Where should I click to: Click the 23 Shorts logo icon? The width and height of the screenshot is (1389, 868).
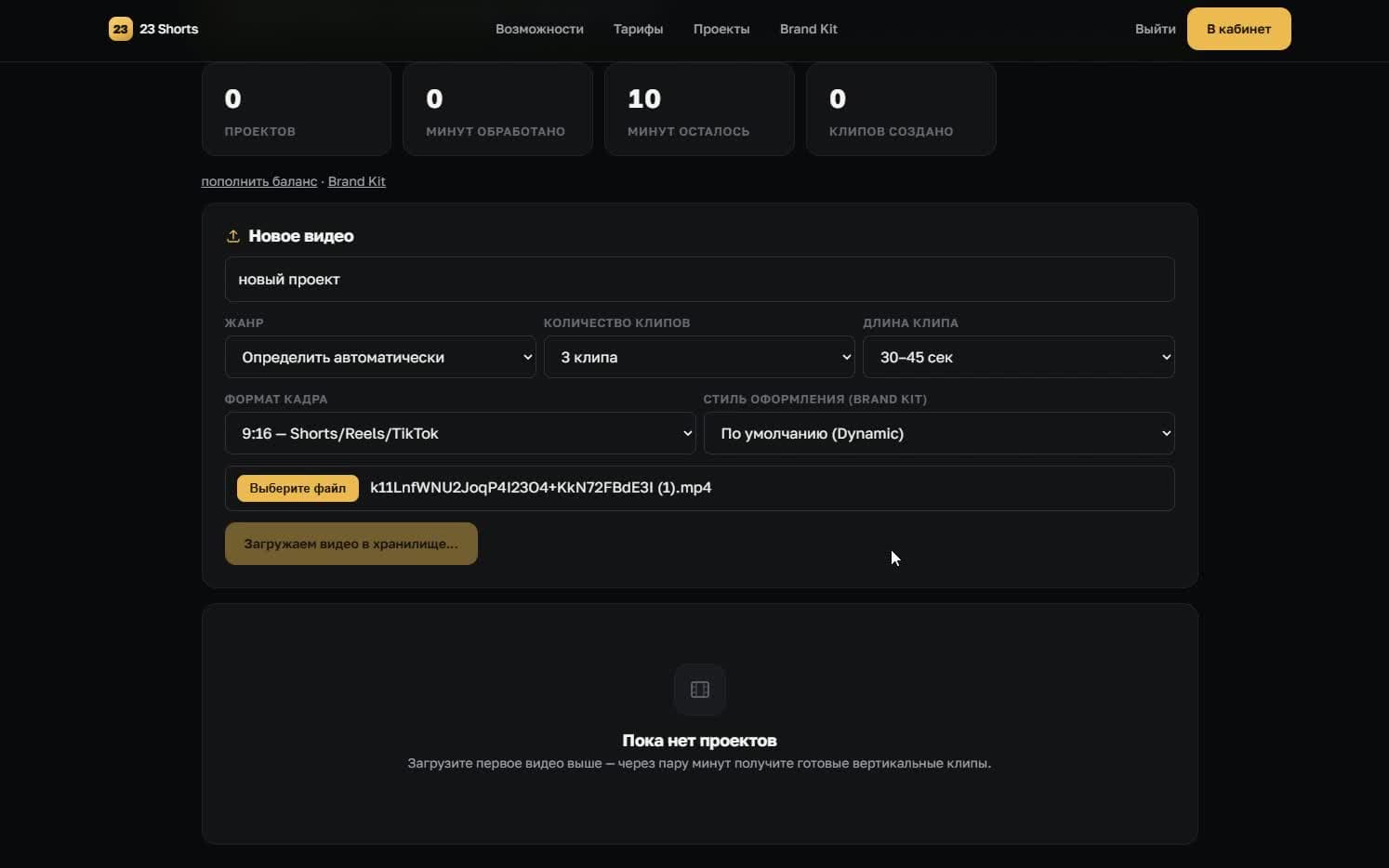pyautogui.click(x=120, y=29)
